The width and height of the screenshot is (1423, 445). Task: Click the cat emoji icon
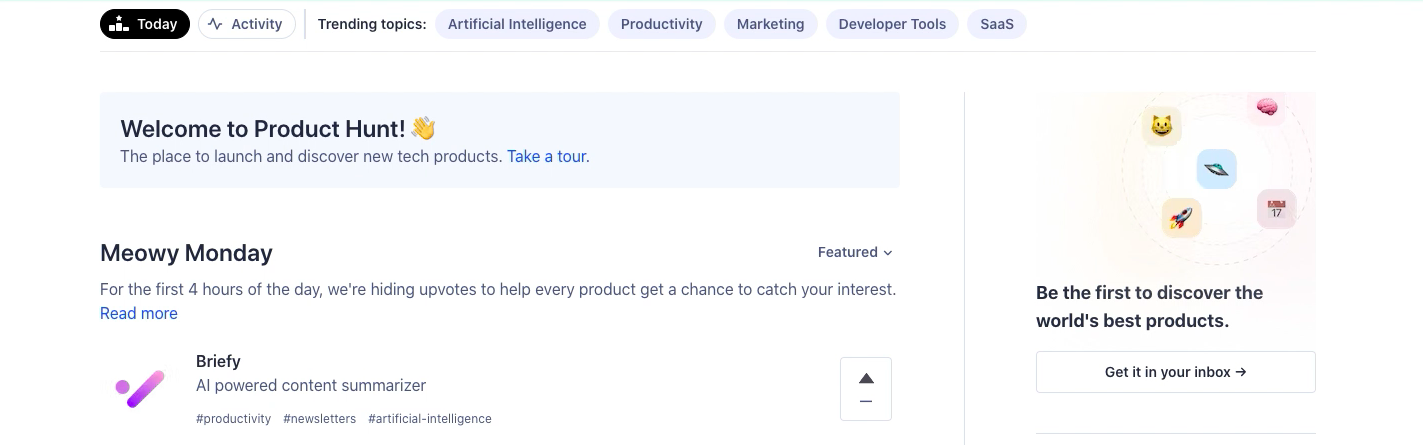point(1161,126)
